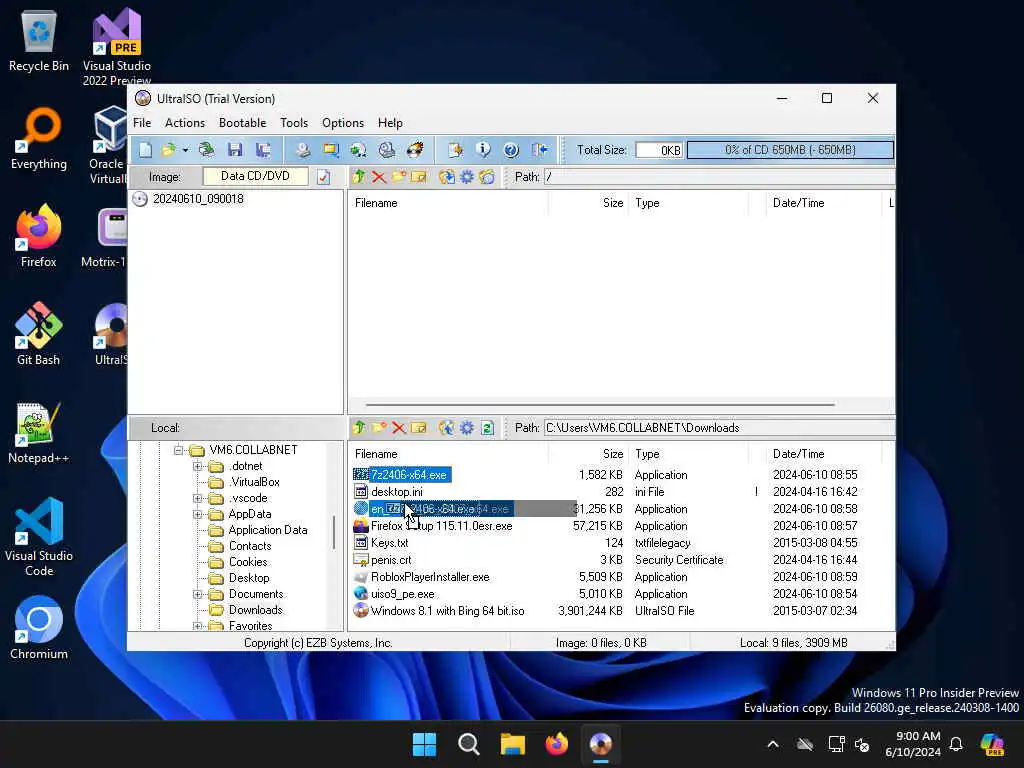This screenshot has width=1024, height=768.
Task: Click the Total Size 0KB field
Action: coord(659,150)
